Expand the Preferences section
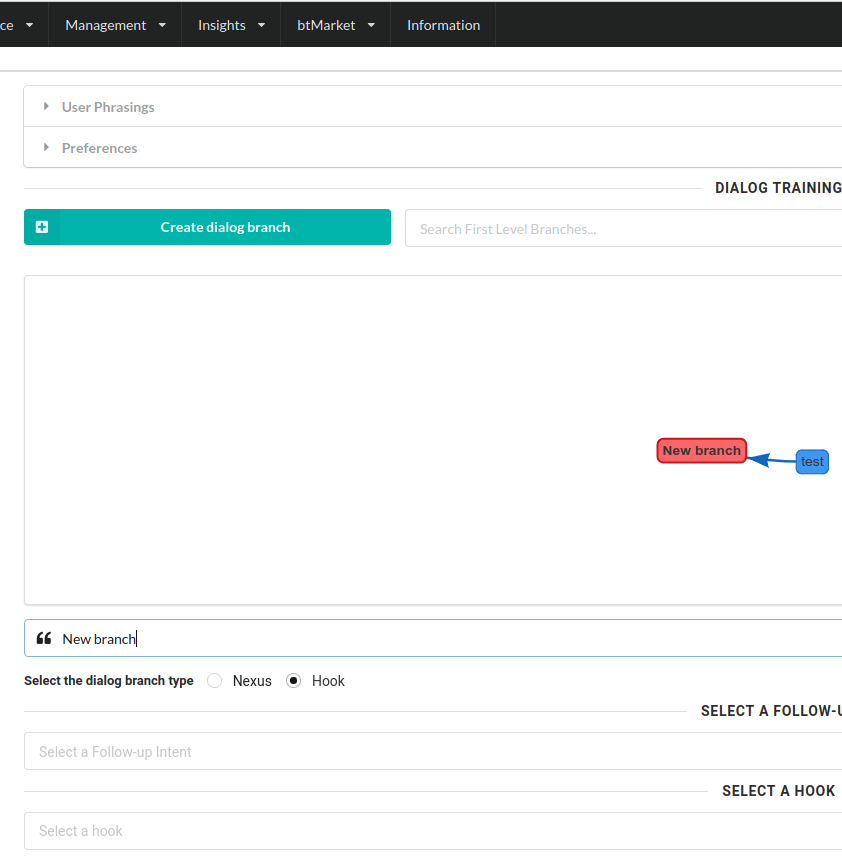Image resolution: width=842 pixels, height=856 pixels. tap(432, 147)
